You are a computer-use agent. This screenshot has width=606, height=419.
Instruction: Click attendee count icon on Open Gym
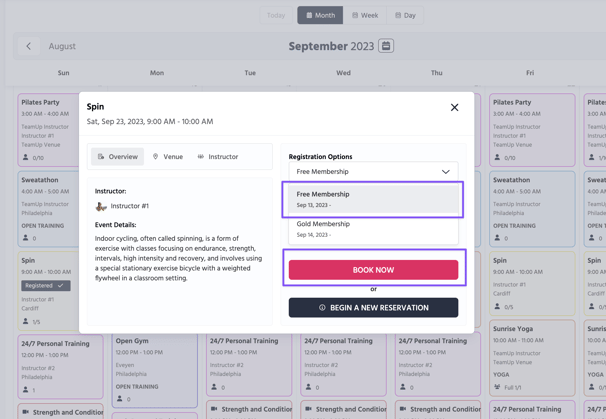click(120, 399)
